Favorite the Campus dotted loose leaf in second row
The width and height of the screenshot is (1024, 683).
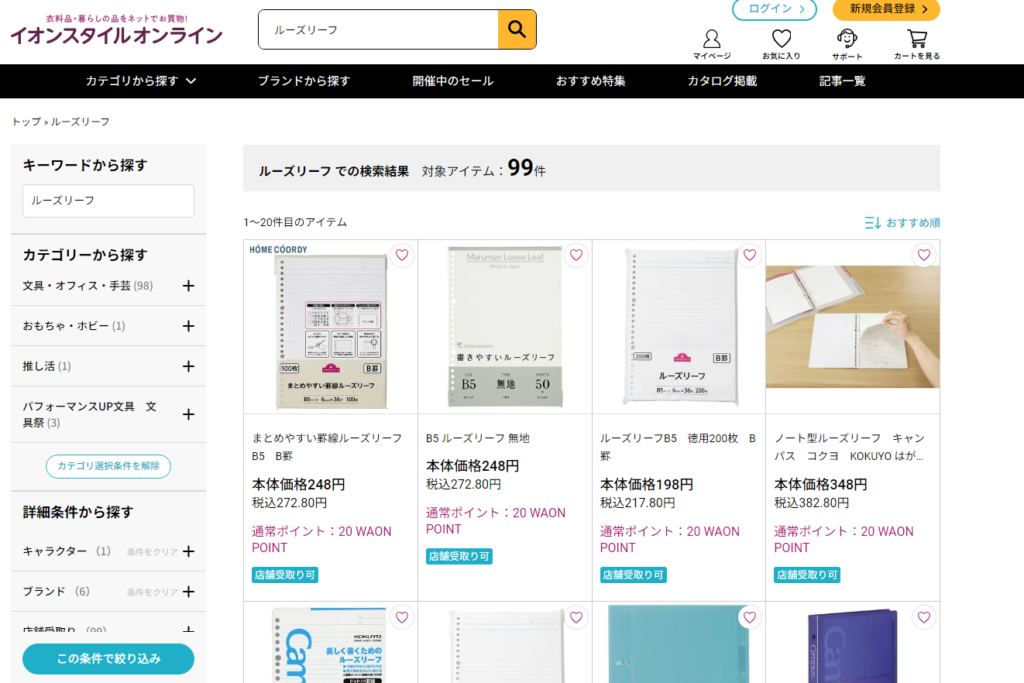point(402,617)
